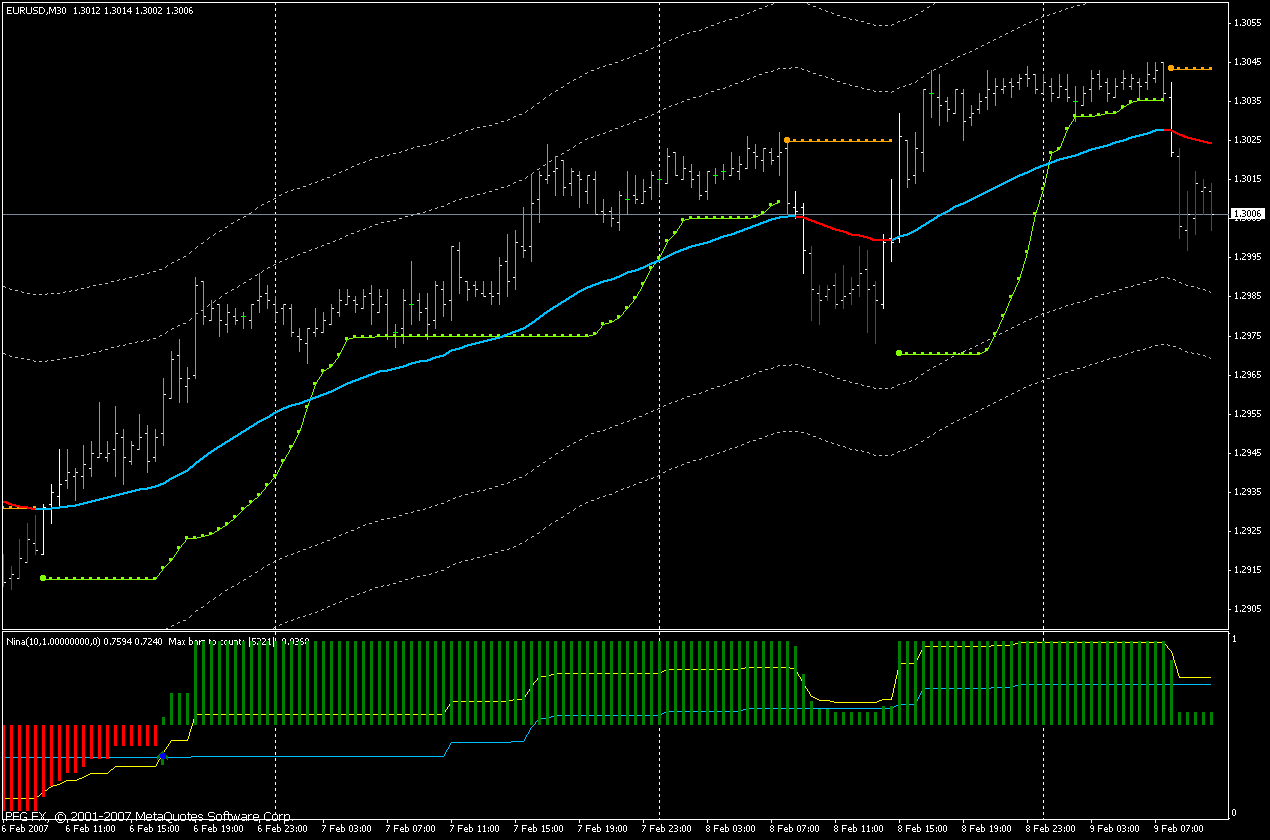This screenshot has width=1270, height=840.
Task: Click the 1.2975 price axis label
Action: [1246, 335]
